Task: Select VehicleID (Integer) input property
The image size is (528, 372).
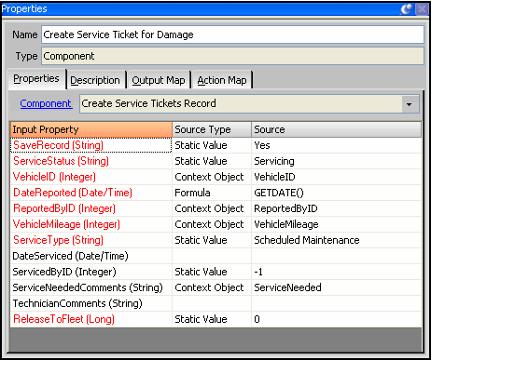Action: click(x=91, y=177)
